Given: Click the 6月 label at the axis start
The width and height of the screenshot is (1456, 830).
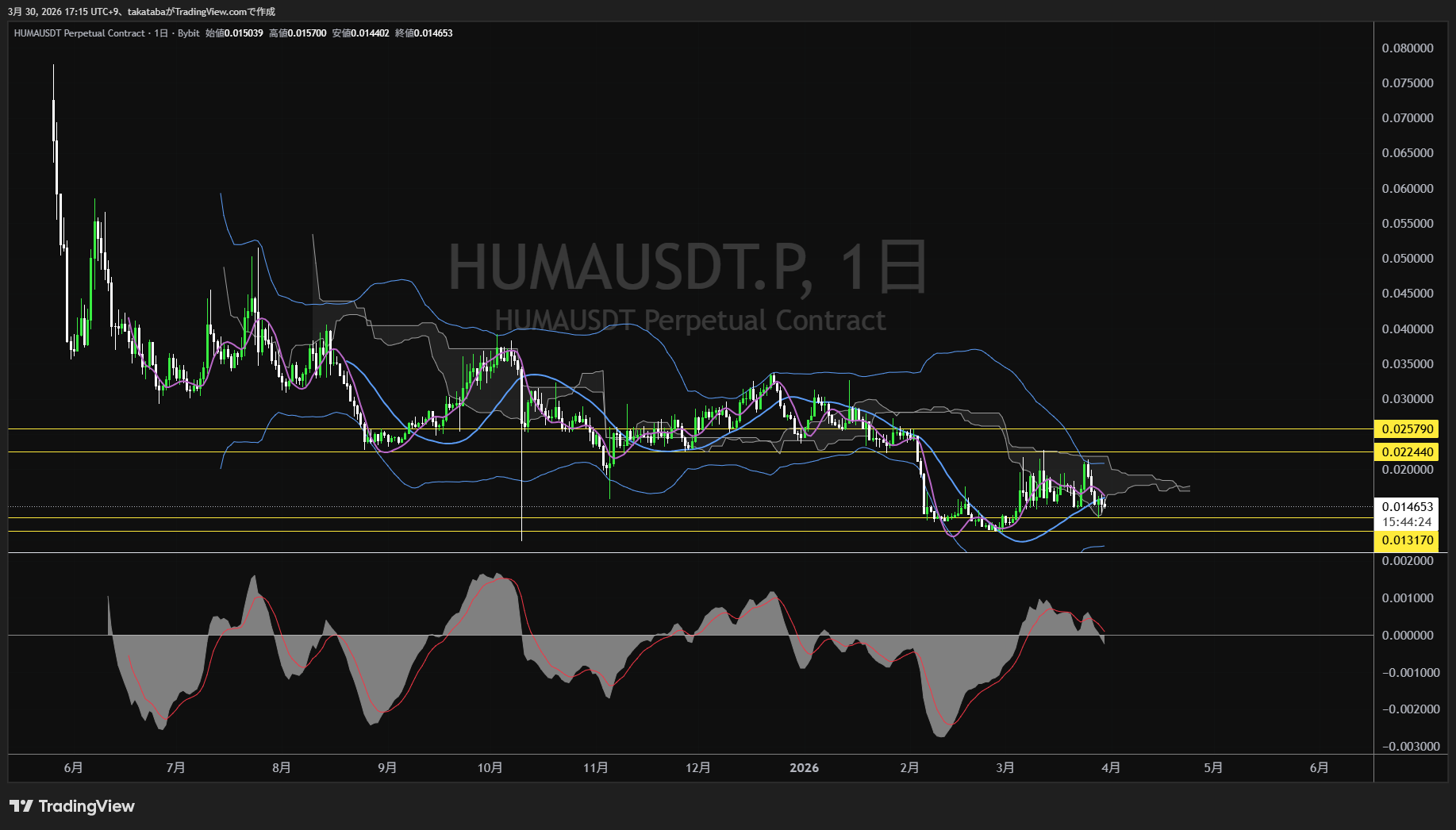Looking at the screenshot, I should click(x=73, y=767).
